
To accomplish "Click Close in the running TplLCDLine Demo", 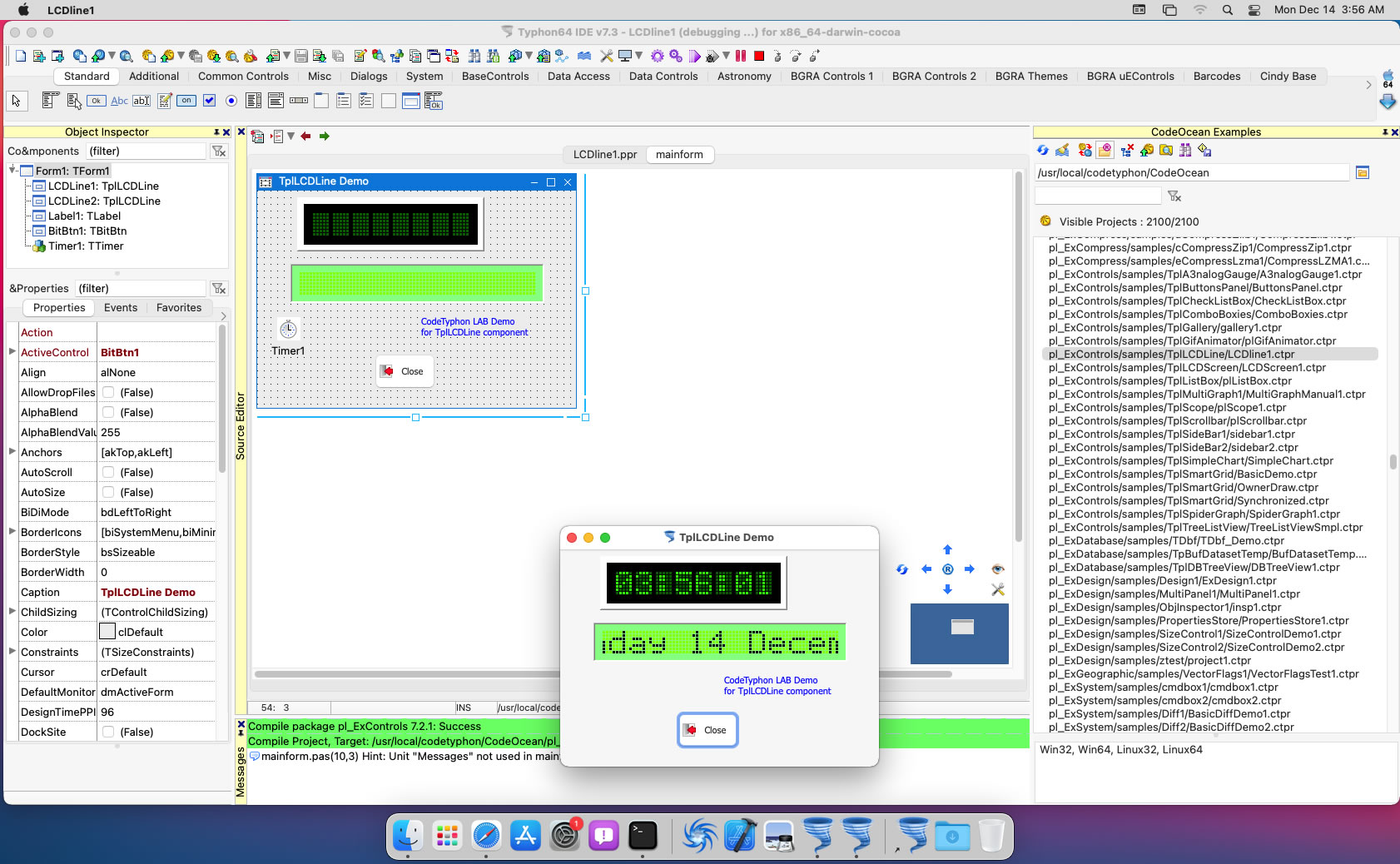I will click(x=707, y=730).
